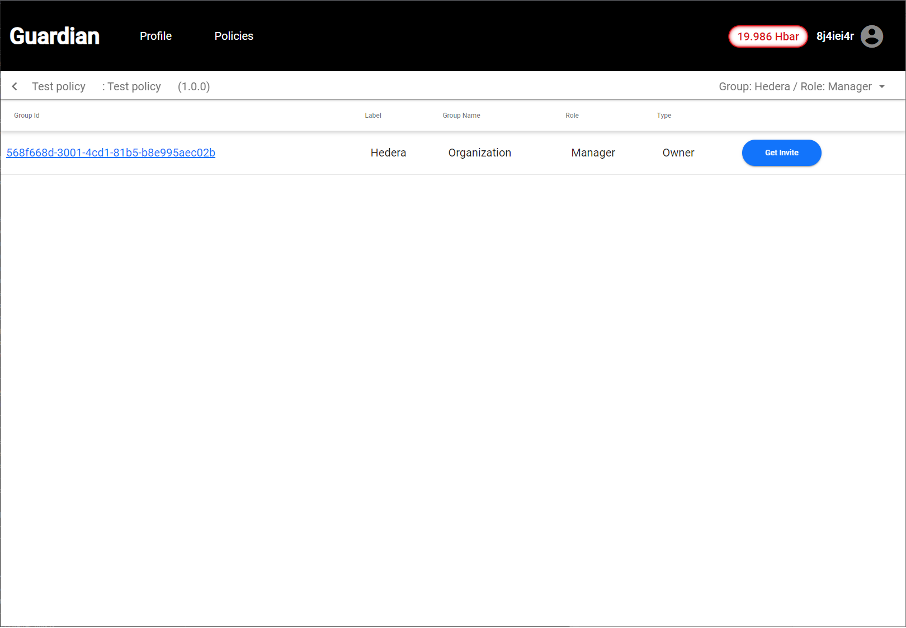Click the Group Name column header

coord(461,116)
